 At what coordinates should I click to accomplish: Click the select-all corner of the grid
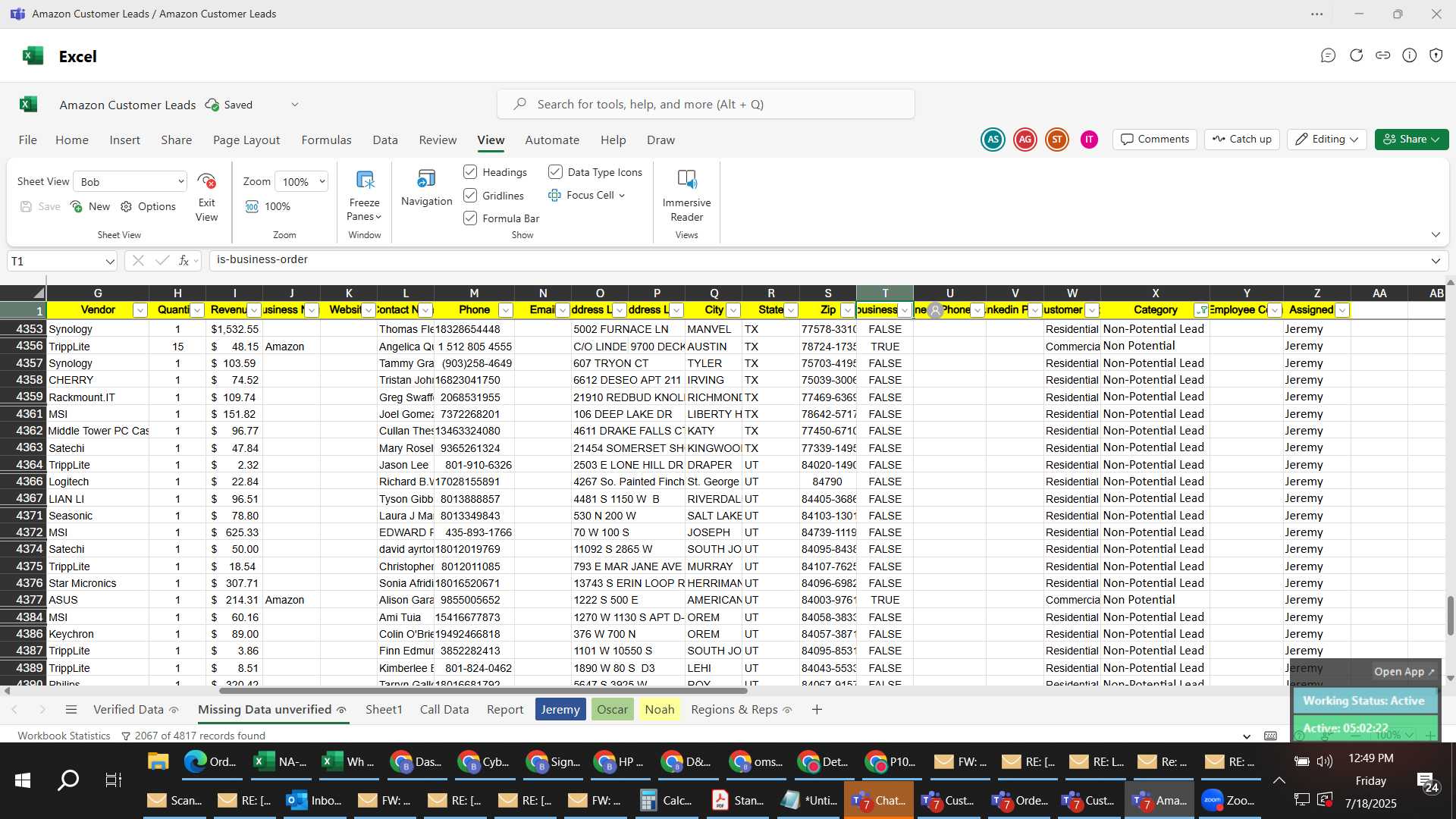[x=24, y=293]
